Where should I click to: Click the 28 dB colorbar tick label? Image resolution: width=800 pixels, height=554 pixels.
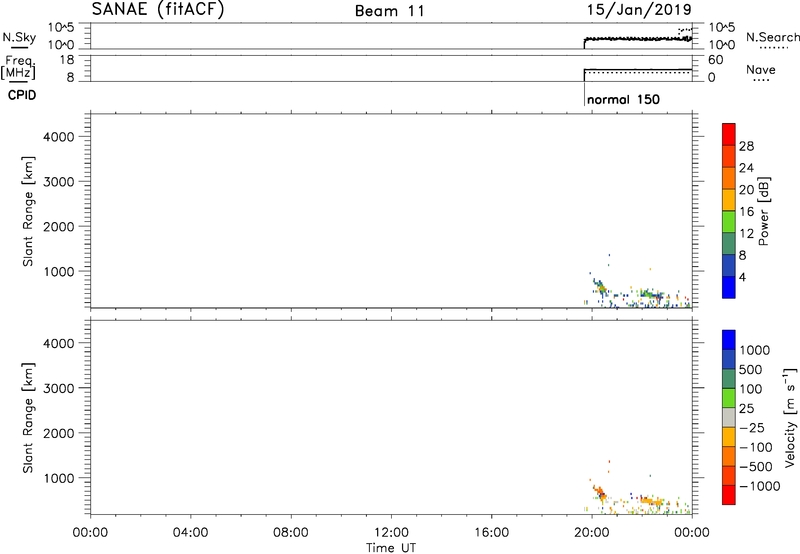[746, 146]
